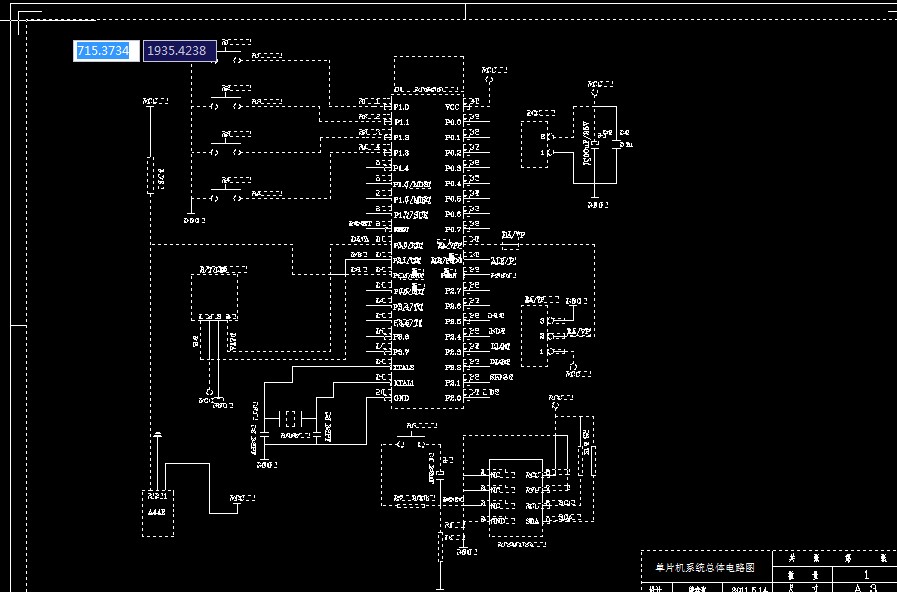
Task: Select the A3 size text in title block
Action: tap(864, 588)
